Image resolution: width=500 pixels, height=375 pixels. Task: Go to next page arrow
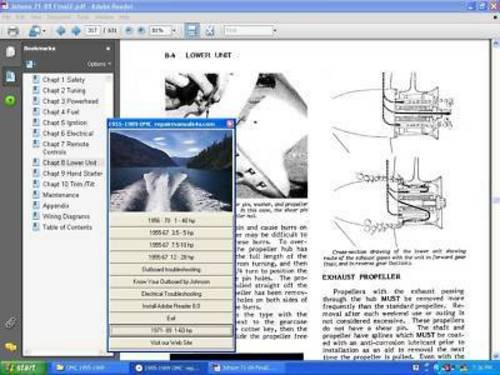(76, 31)
